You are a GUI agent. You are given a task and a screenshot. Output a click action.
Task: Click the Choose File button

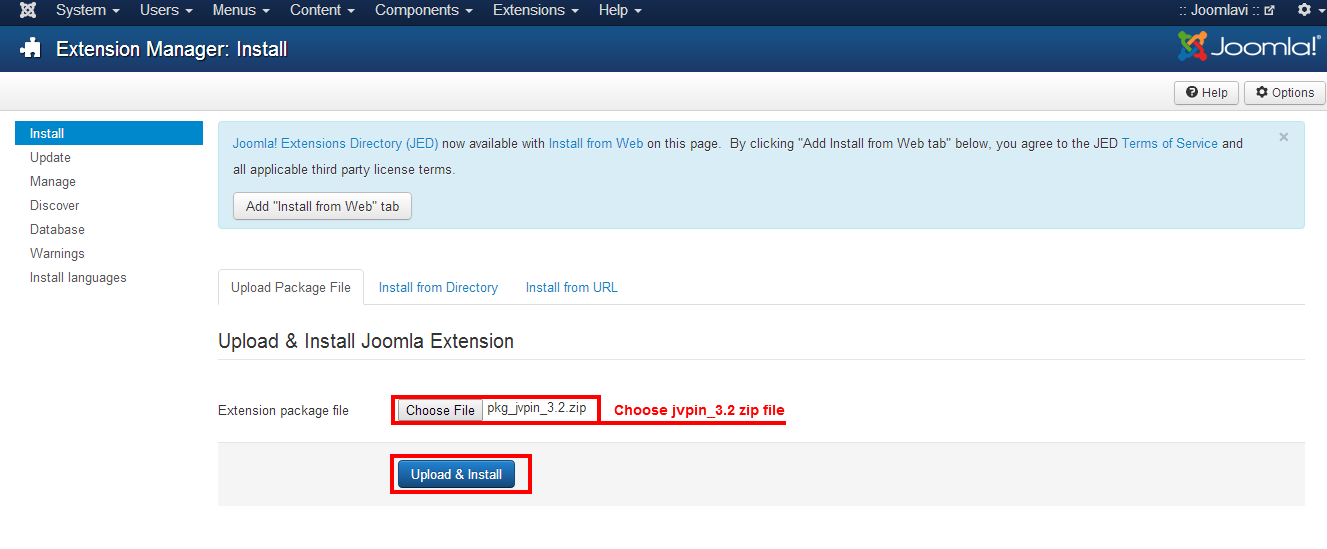click(440, 410)
